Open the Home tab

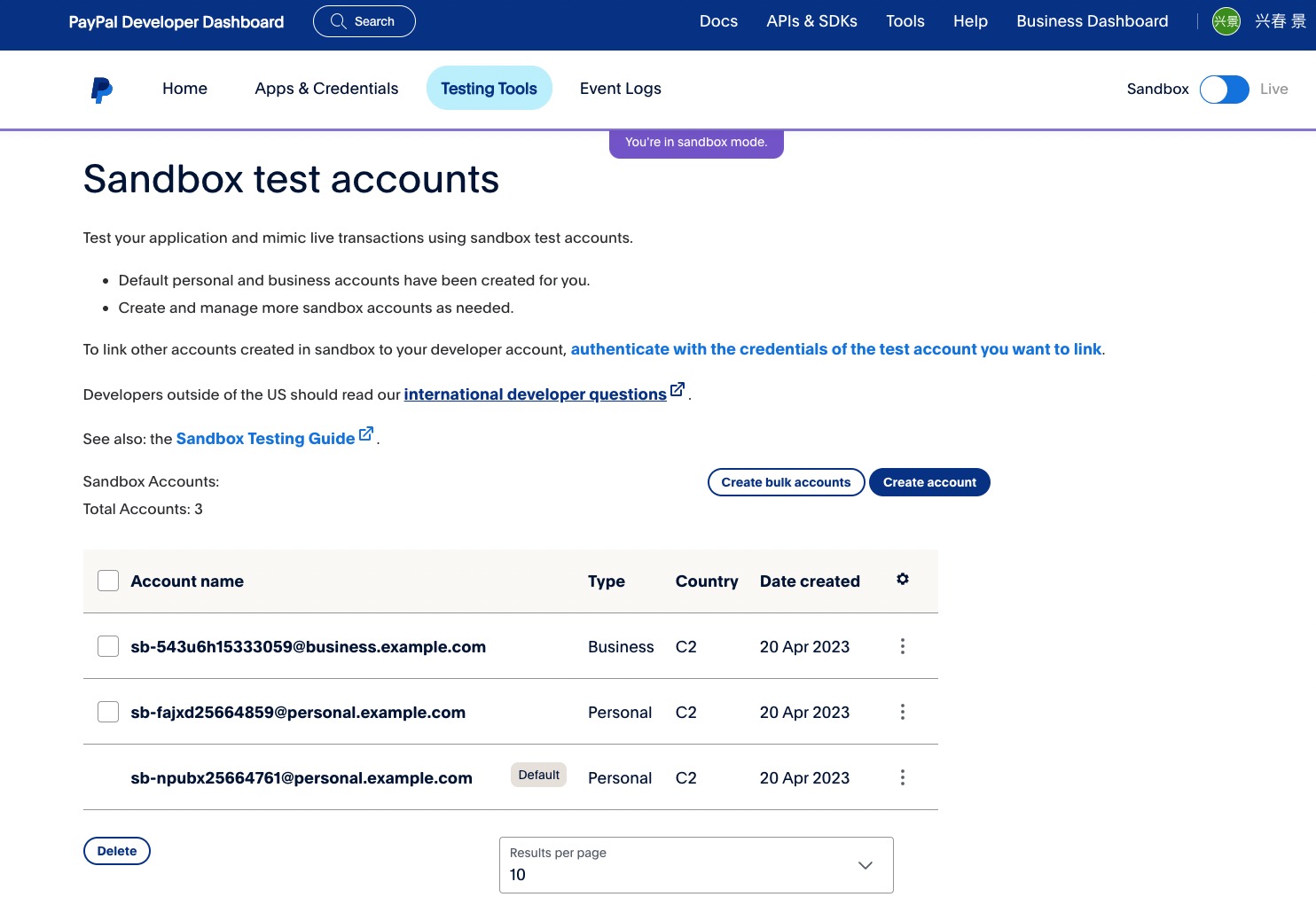pos(184,89)
